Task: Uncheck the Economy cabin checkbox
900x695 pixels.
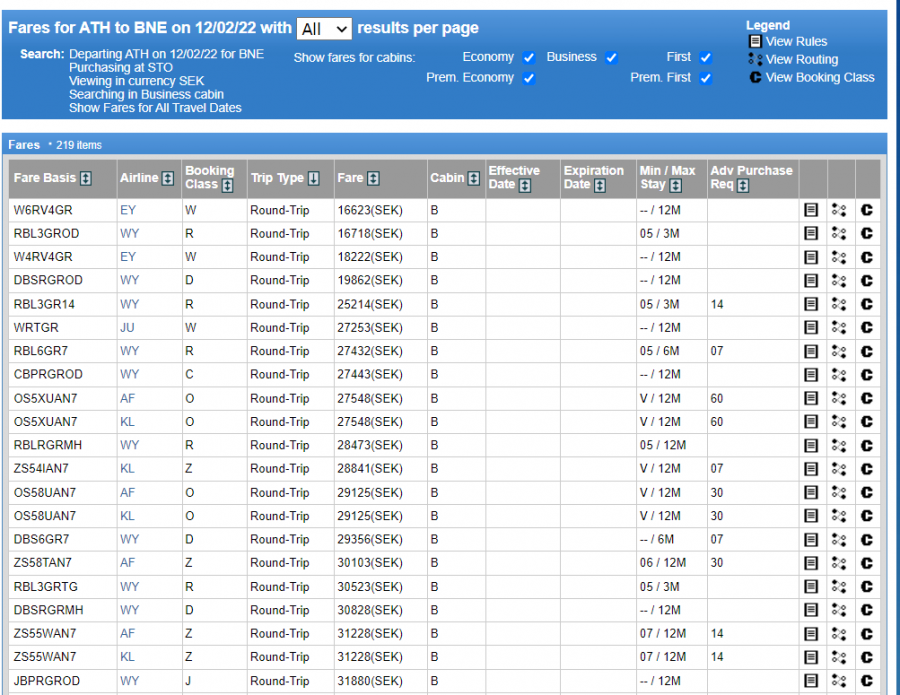Action: (x=529, y=58)
